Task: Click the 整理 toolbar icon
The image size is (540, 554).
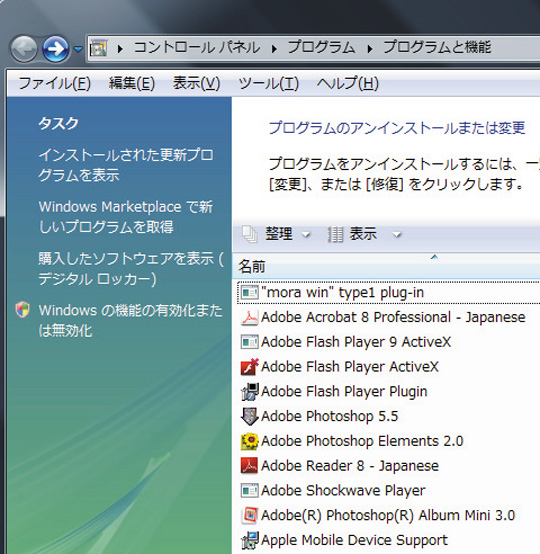Action: [250, 234]
